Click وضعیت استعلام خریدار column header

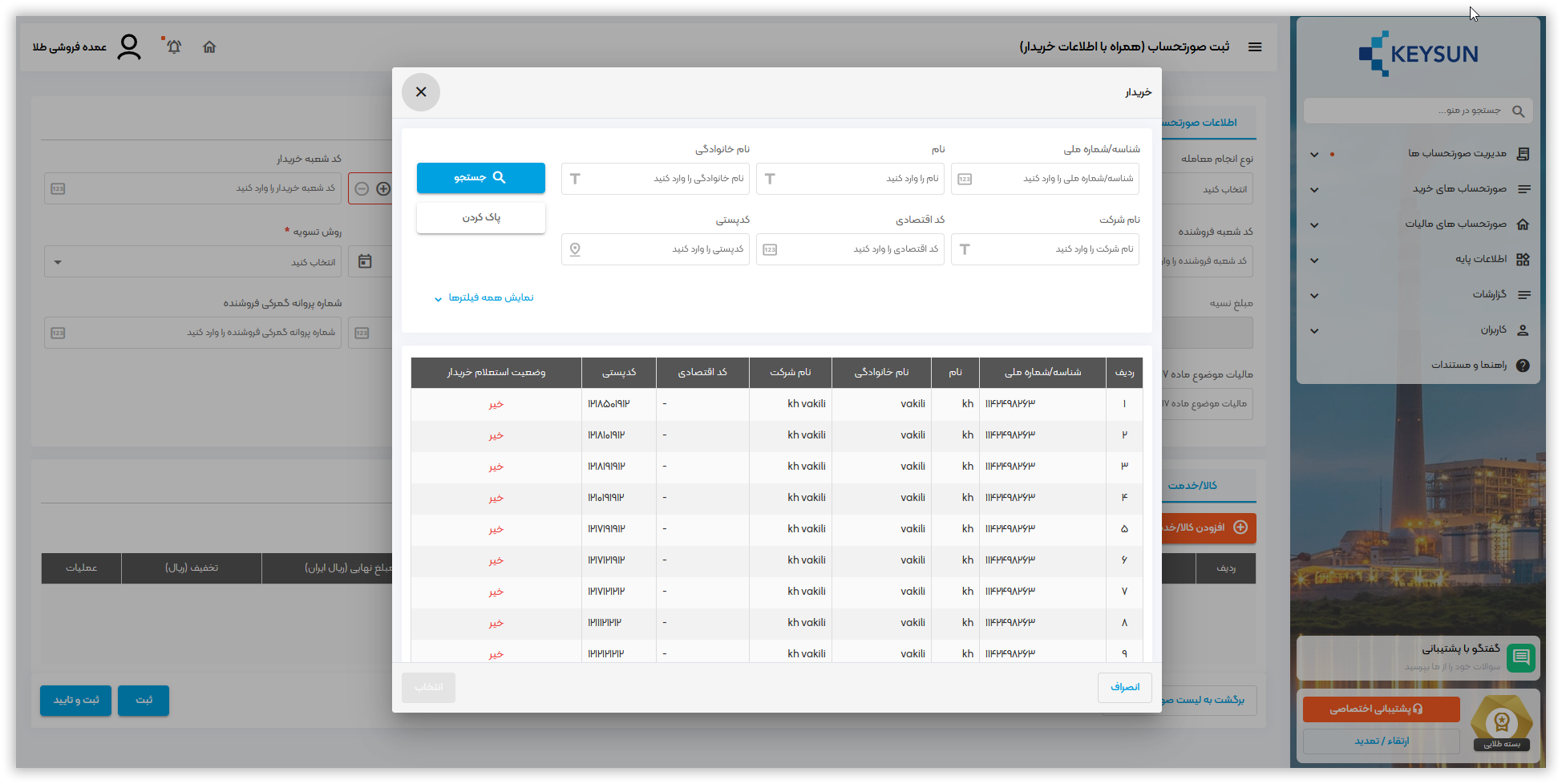point(496,373)
